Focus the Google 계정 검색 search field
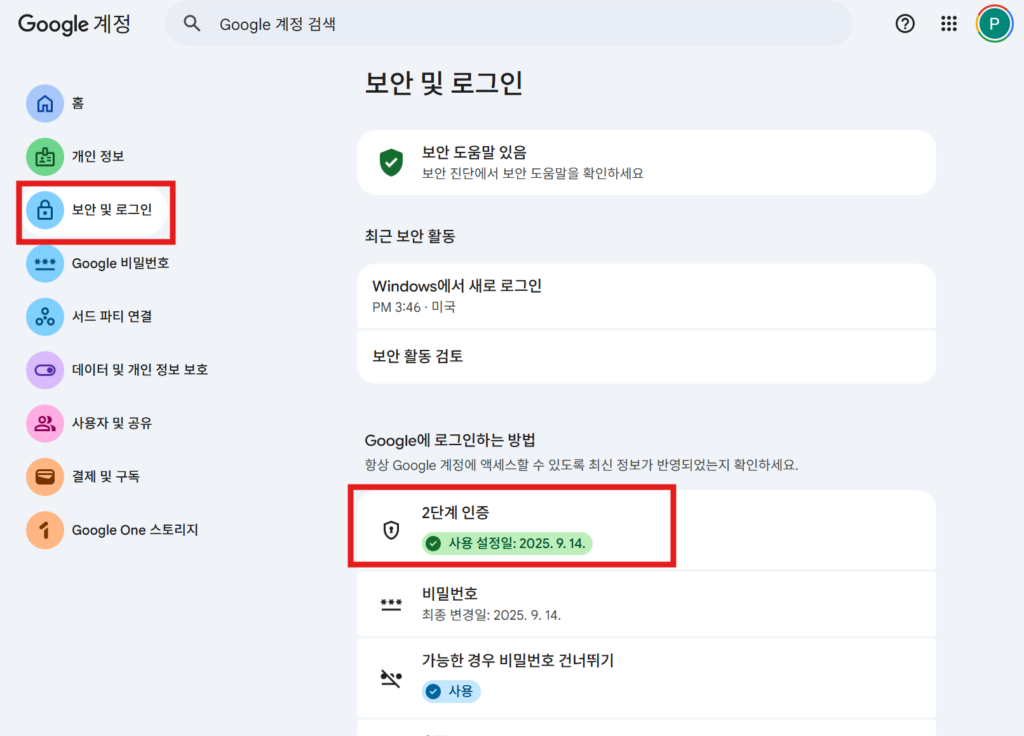The image size is (1024, 736). pos(520,24)
